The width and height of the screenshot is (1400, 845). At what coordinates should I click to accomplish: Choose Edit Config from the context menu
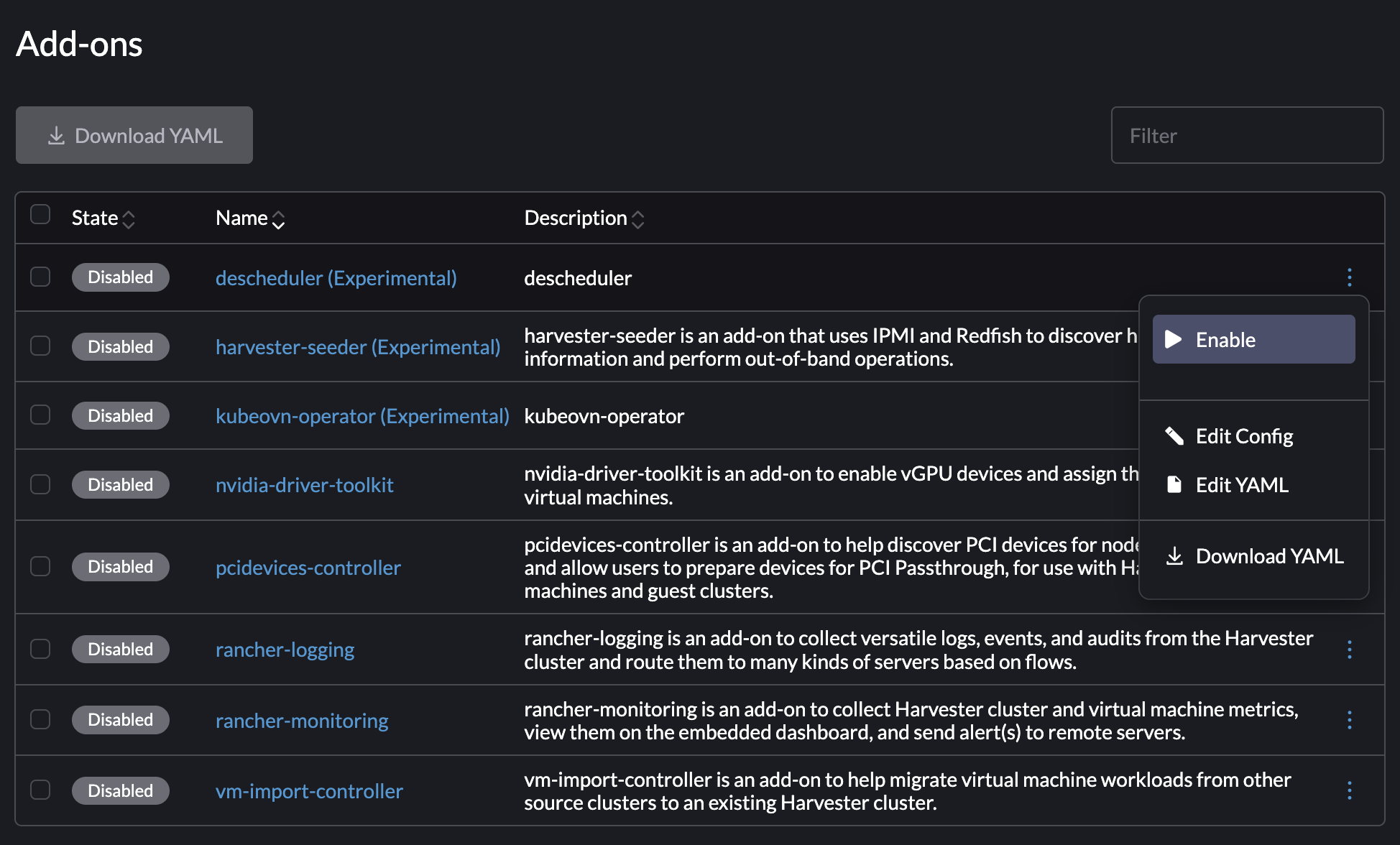[x=1244, y=436]
